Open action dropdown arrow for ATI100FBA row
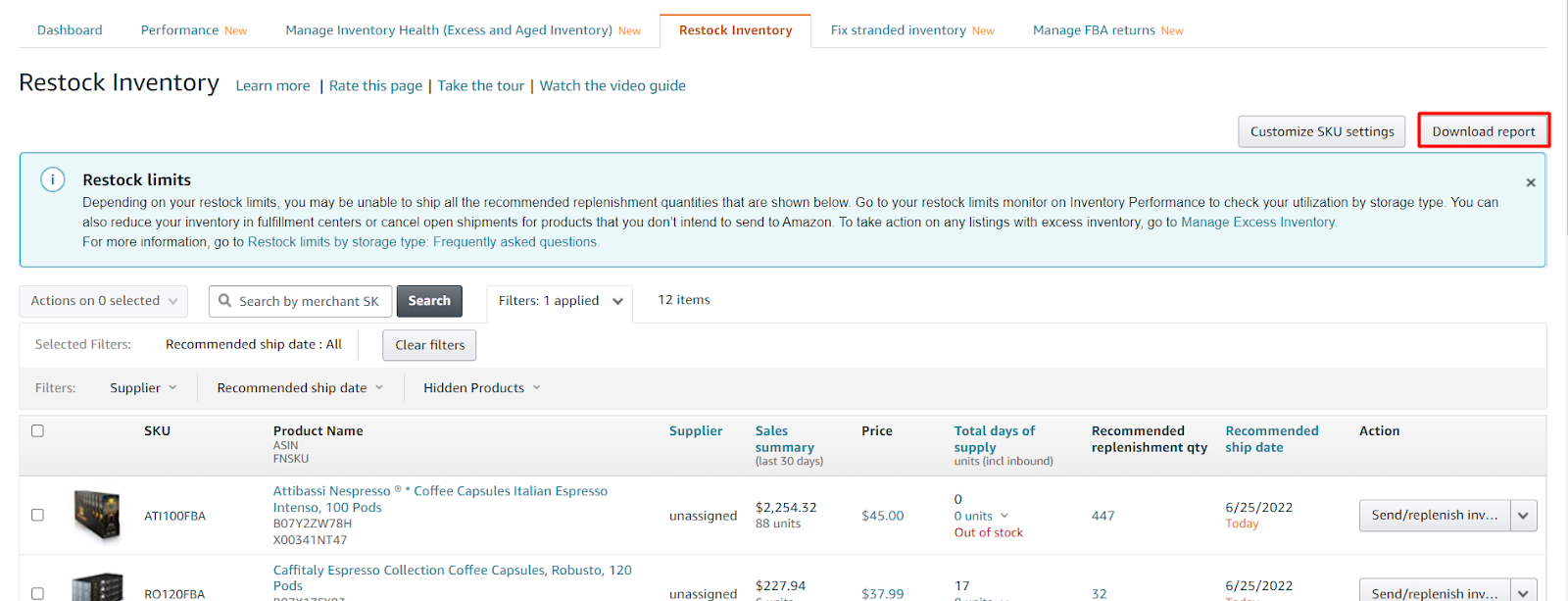1568x601 pixels. [x=1524, y=515]
